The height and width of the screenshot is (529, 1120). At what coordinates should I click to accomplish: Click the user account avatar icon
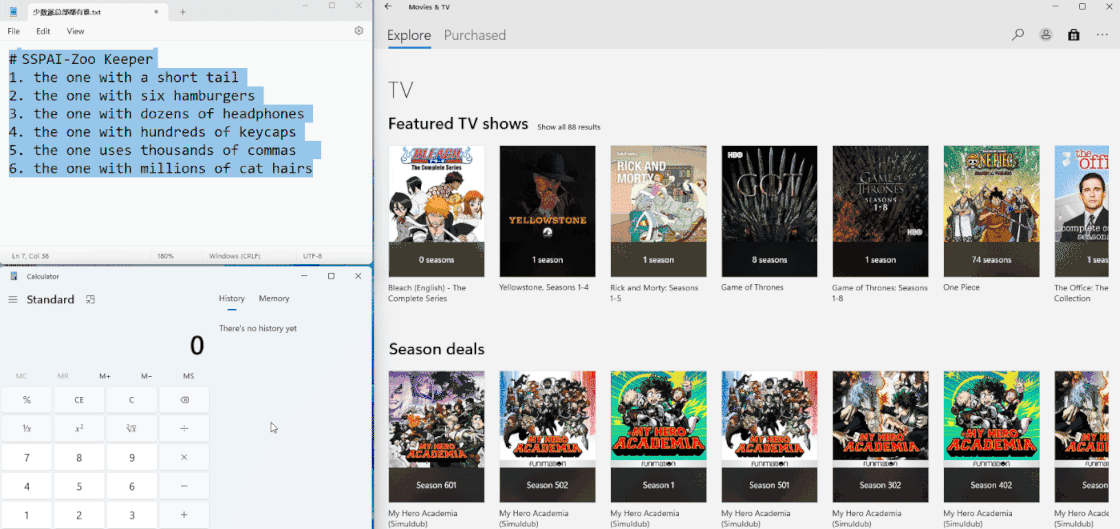1046,35
